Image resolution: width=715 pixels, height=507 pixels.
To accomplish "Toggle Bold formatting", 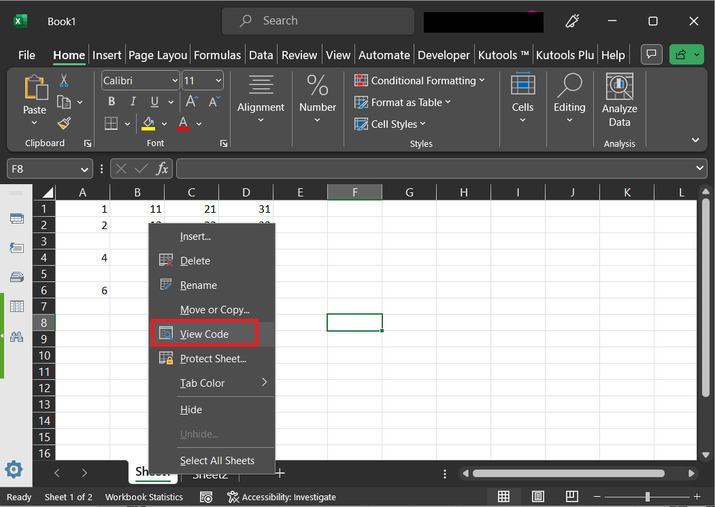I will tap(111, 102).
